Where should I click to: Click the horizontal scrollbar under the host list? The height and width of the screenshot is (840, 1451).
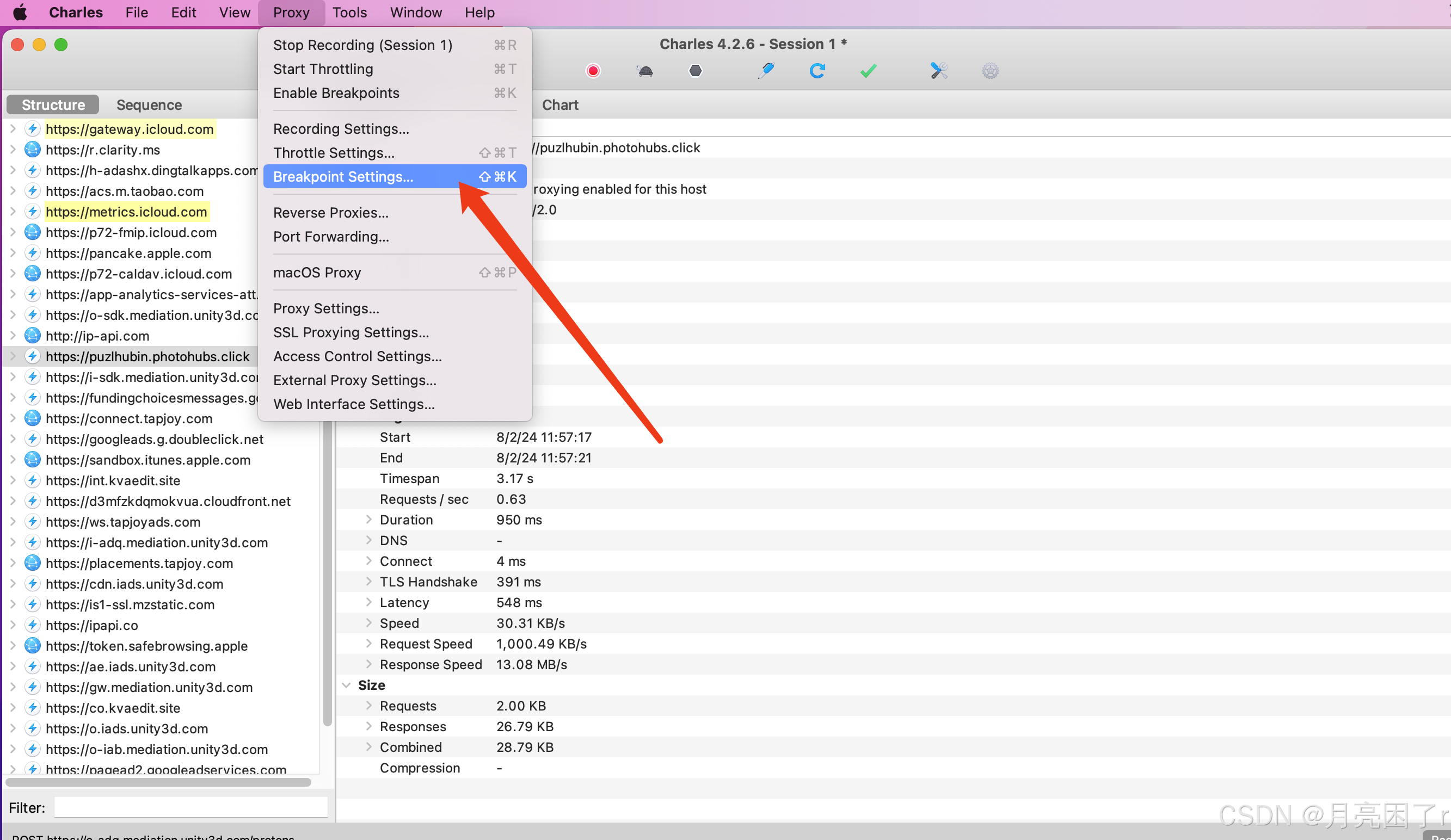tap(158, 782)
